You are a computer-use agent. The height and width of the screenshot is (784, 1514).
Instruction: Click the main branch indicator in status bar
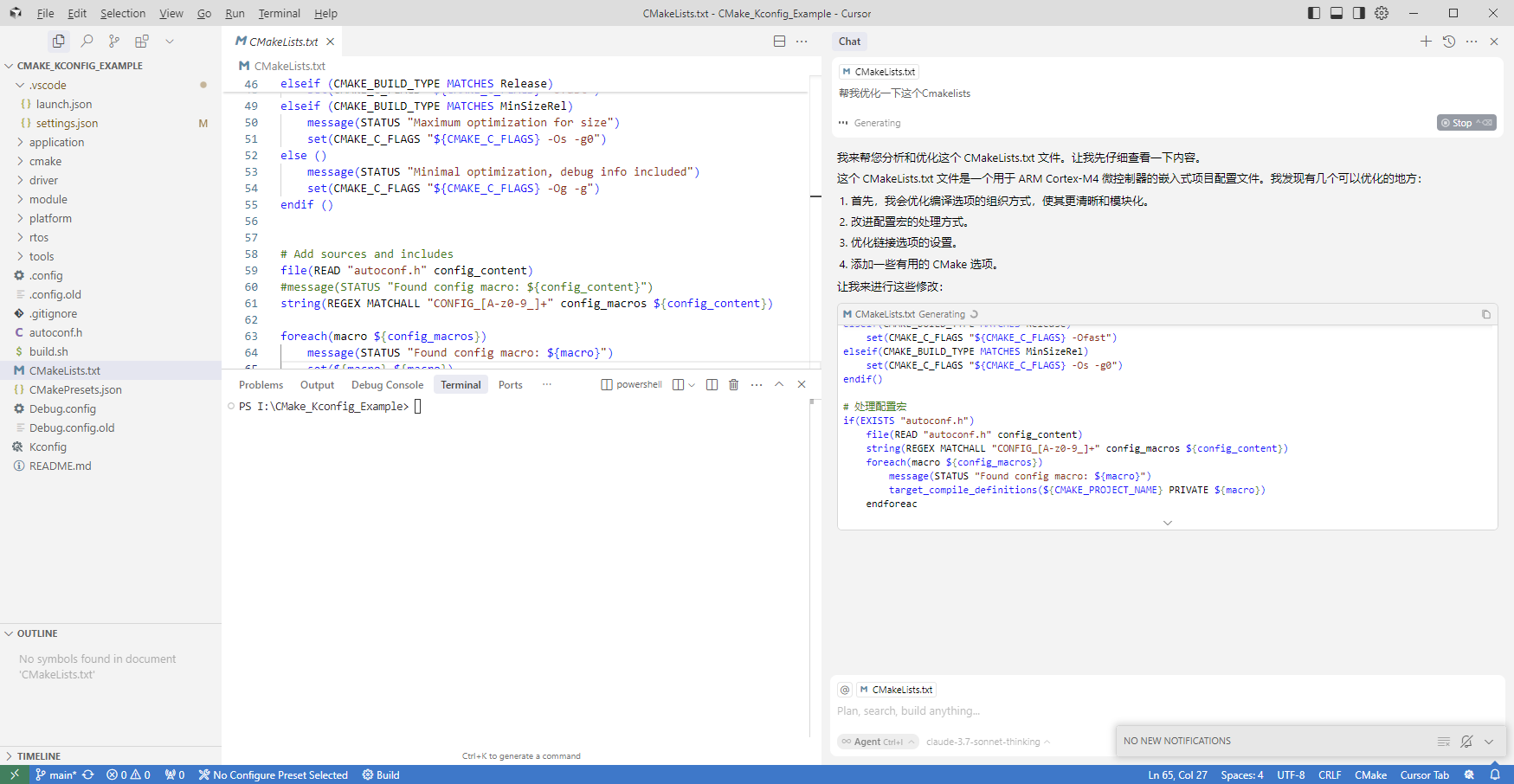(55, 775)
